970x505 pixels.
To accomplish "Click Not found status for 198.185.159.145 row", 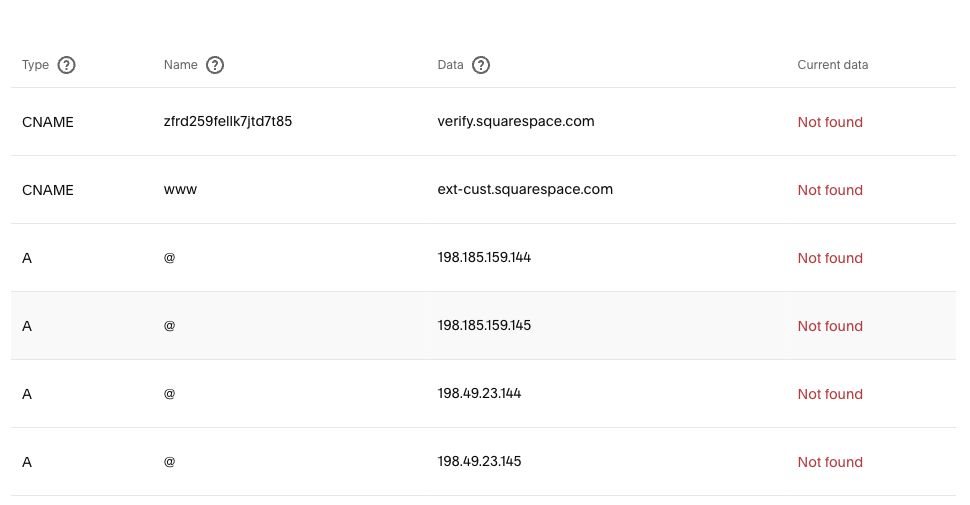I will click(830, 326).
